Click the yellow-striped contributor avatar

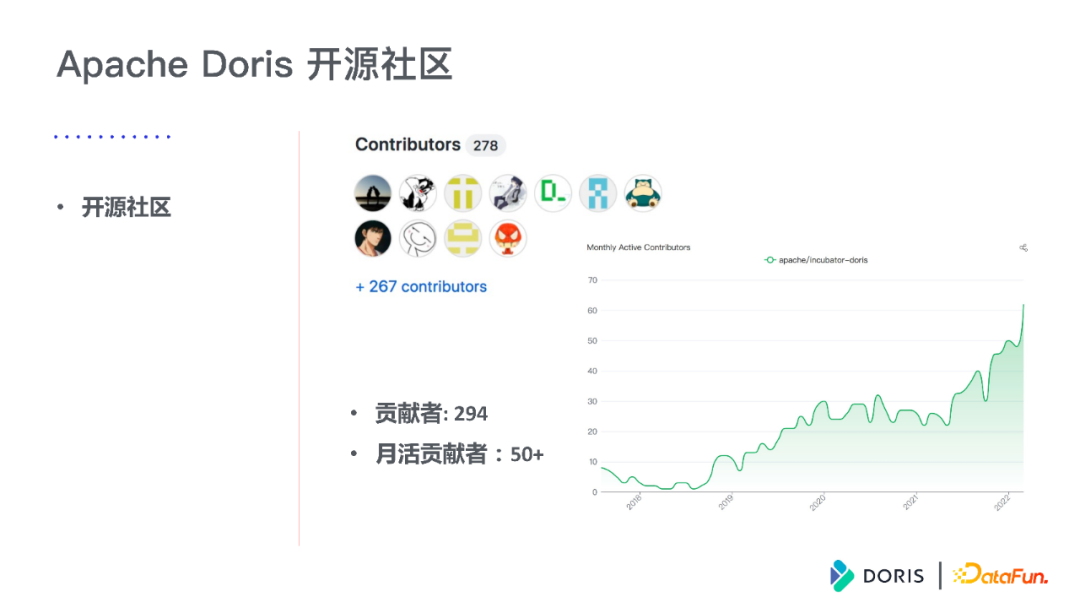click(463, 238)
